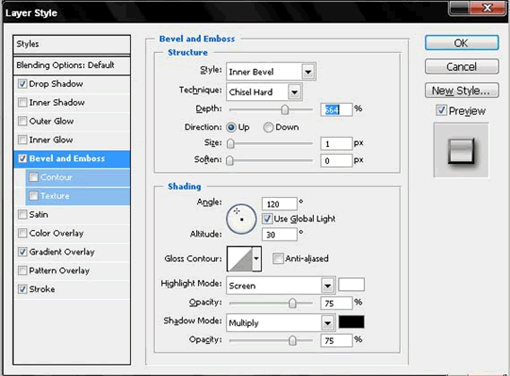510x376 pixels.
Task: Uncheck the Bevel and Emboss checkbox
Action: (x=22, y=158)
